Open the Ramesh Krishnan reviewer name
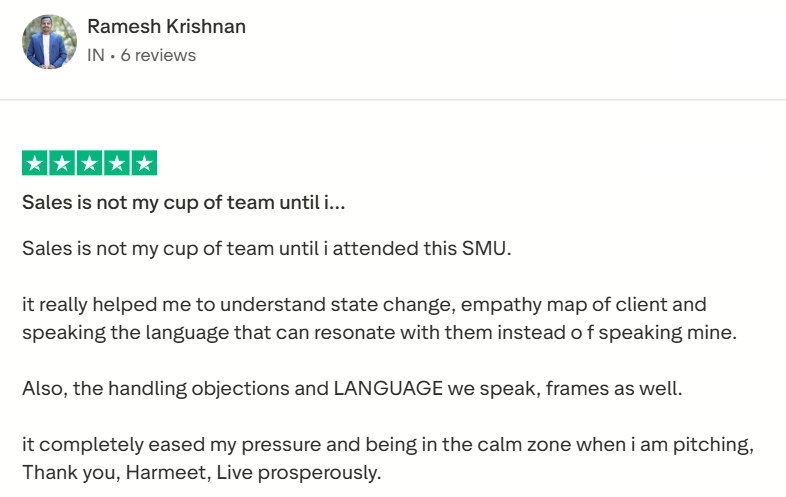The height and width of the screenshot is (497, 786). [x=166, y=27]
